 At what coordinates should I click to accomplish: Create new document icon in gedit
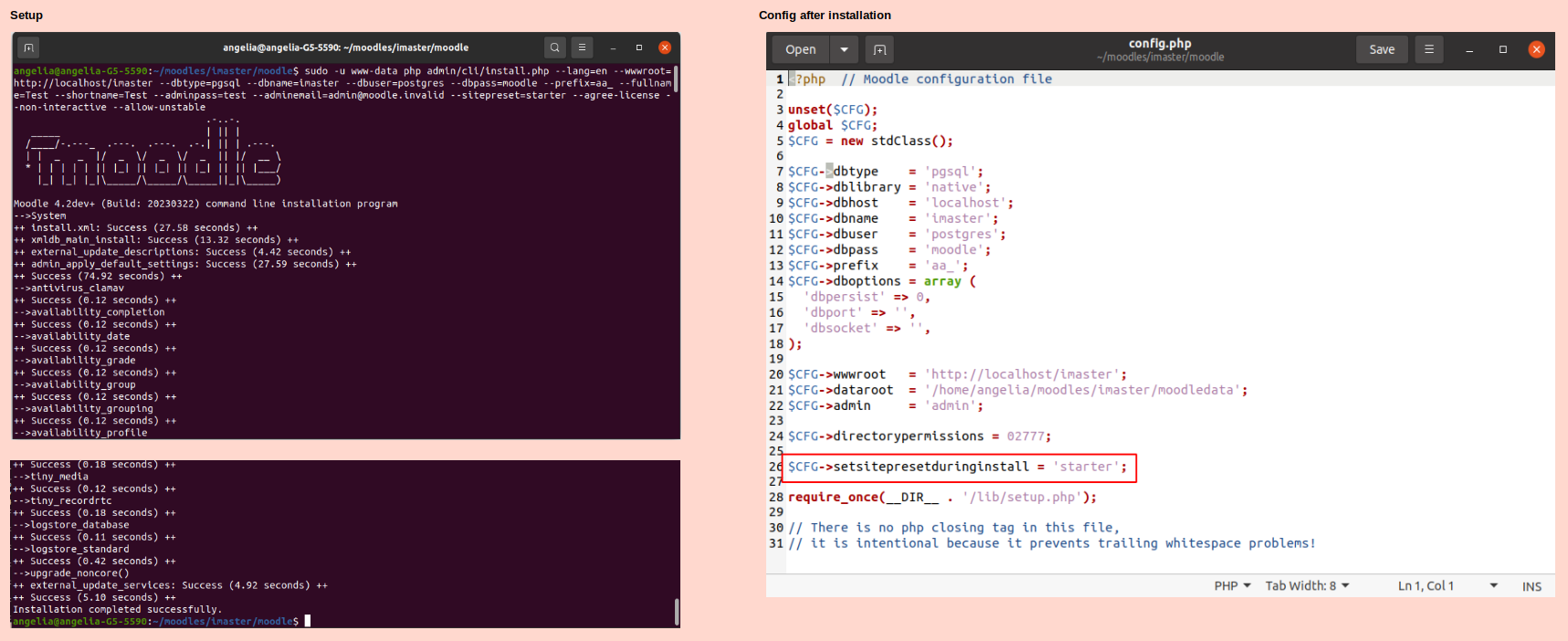click(879, 49)
